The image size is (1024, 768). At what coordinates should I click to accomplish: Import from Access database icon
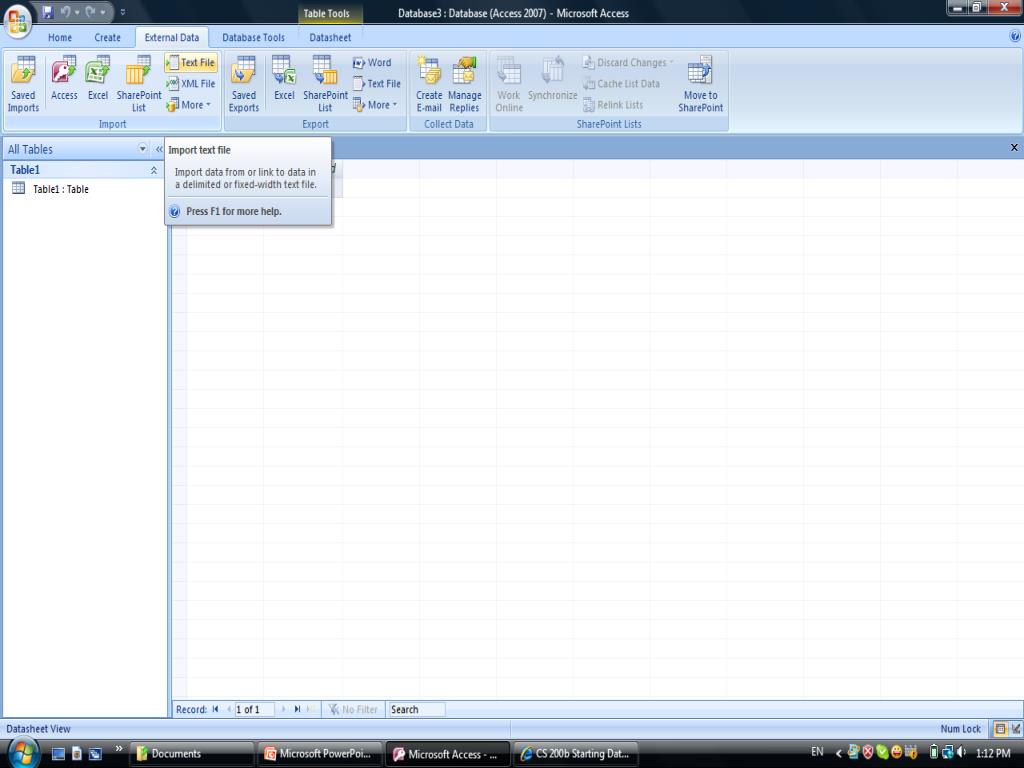click(x=64, y=78)
